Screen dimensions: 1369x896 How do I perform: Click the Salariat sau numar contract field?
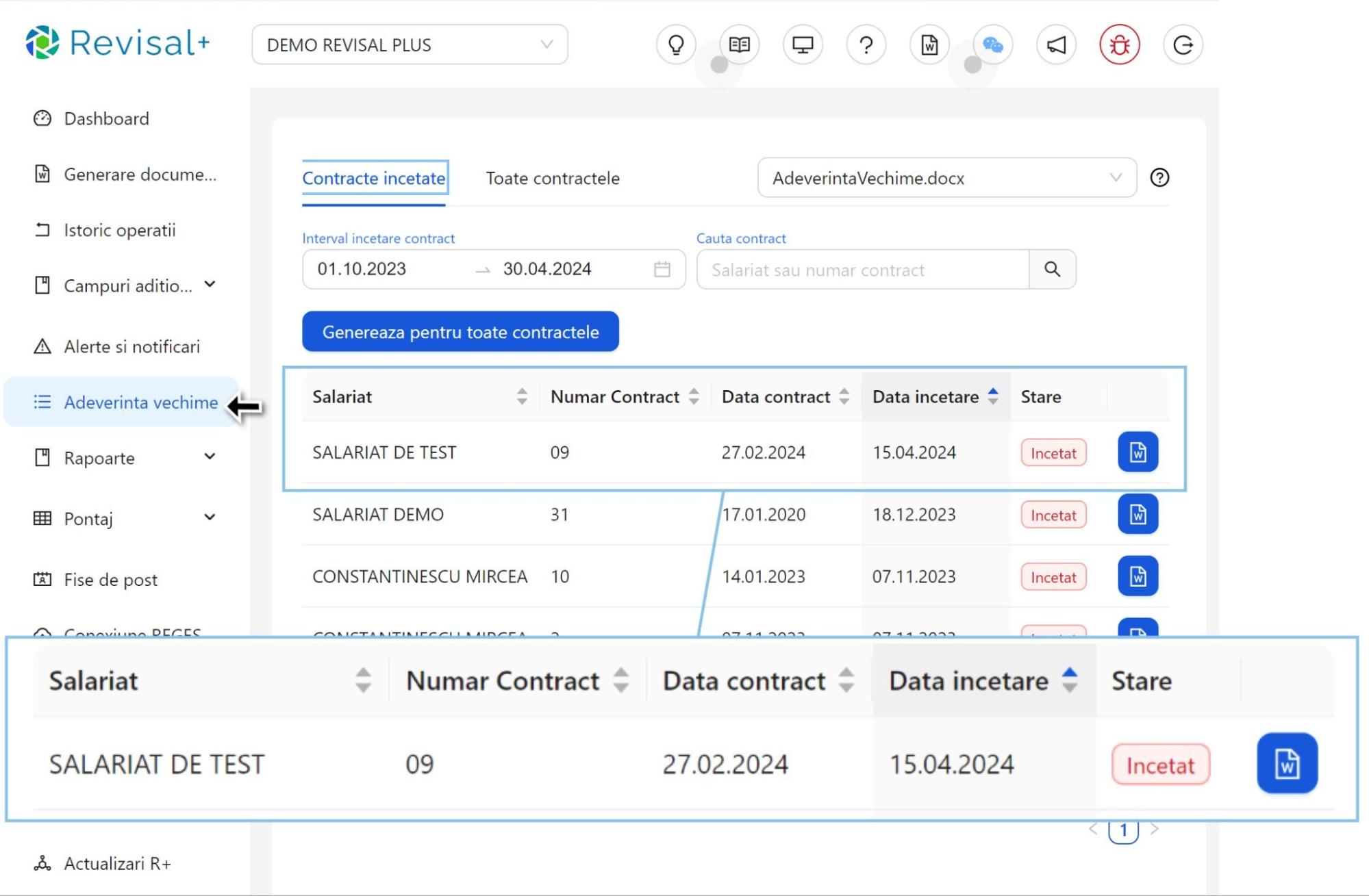point(862,270)
